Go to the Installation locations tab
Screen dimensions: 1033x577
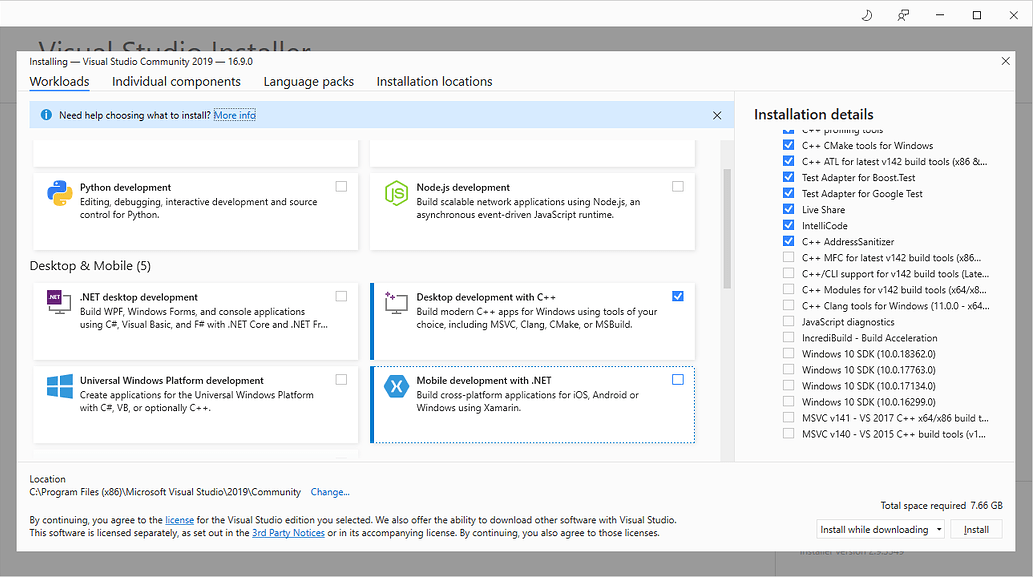[x=434, y=82]
